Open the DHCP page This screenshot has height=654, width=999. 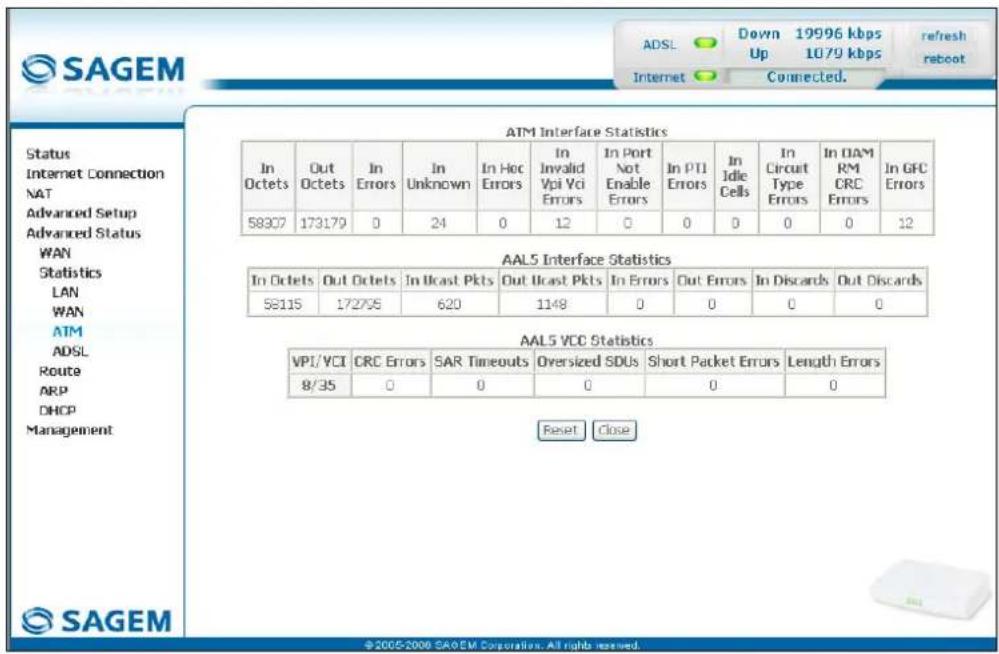[57, 411]
